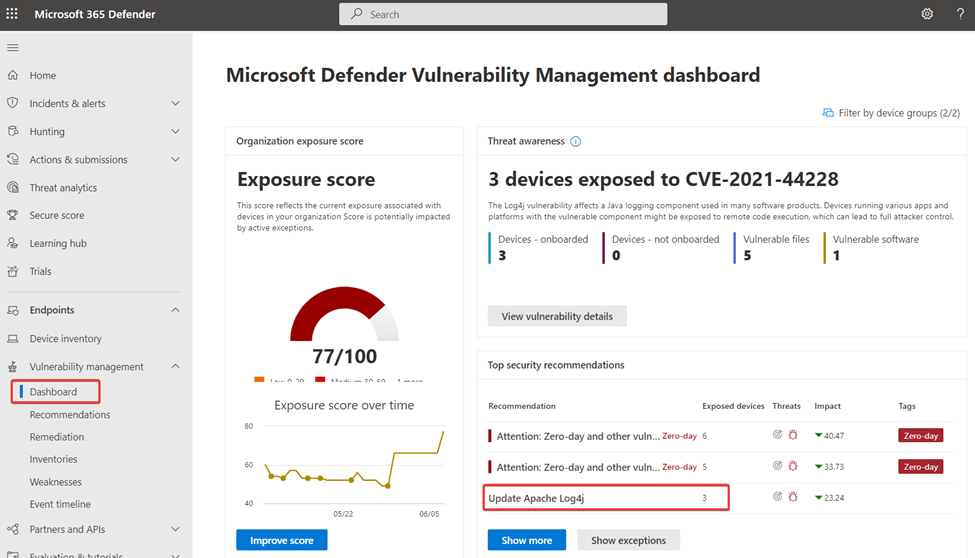Expand the Partners and APIs chevron
975x558 pixels.
[x=175, y=529]
